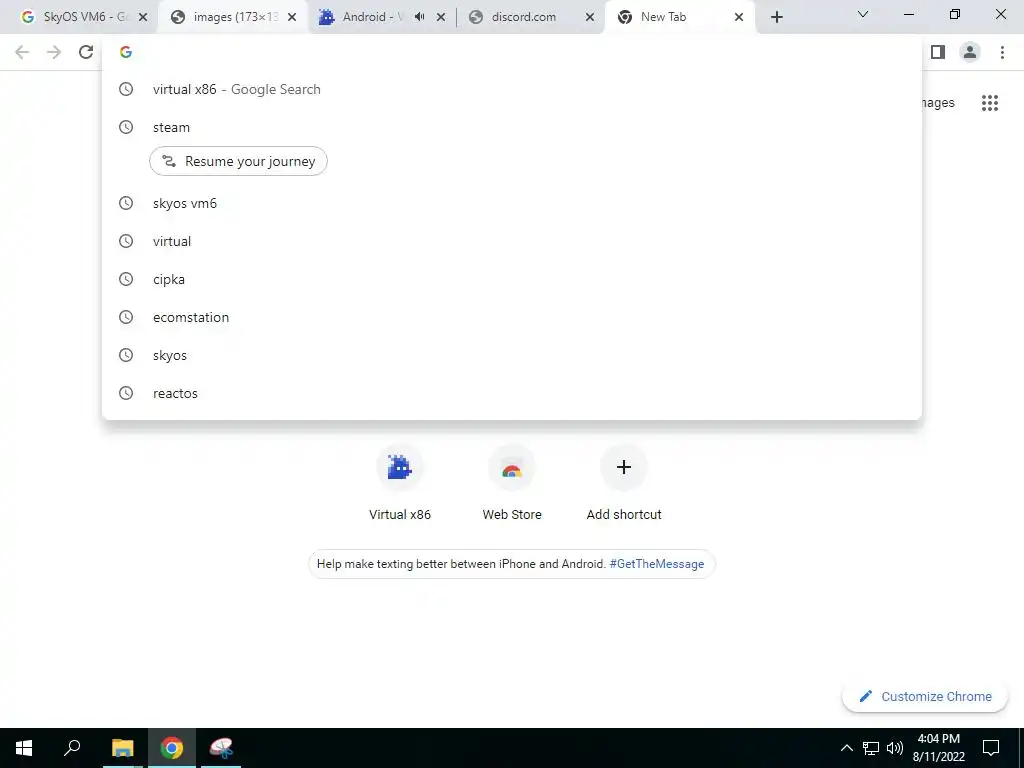Show hidden system tray icons
The width and height of the screenshot is (1024, 768).
[846, 748]
